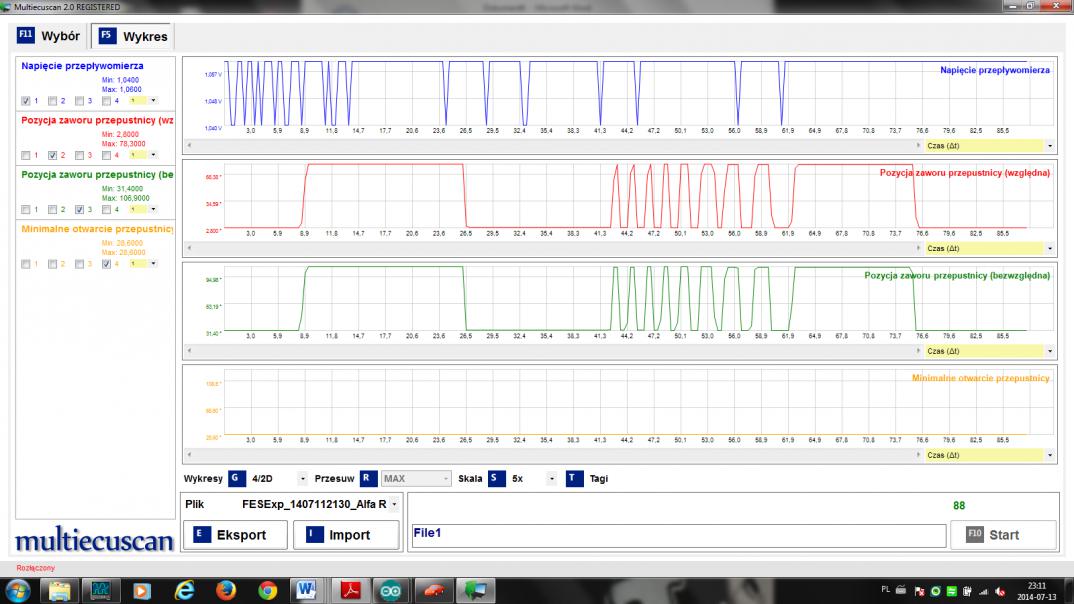Open Internet Explorer from the taskbar
This screenshot has width=1074, height=604.
click(184, 590)
